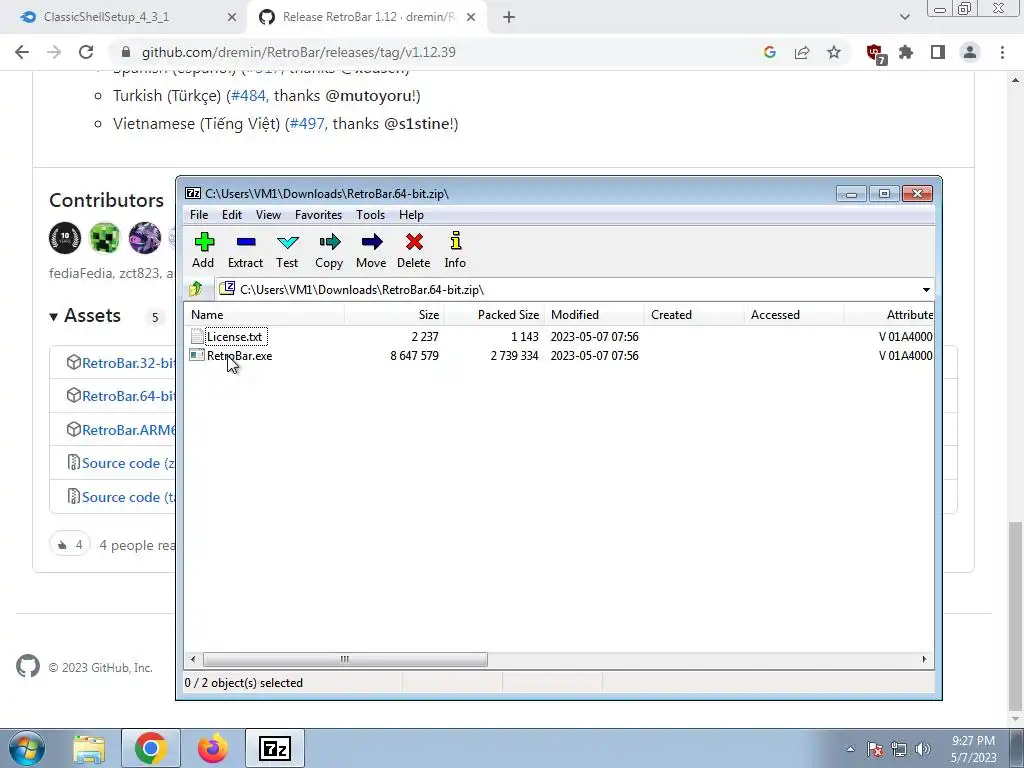Launch Firefox from the taskbar
This screenshot has width=1024, height=768.
pyautogui.click(x=213, y=748)
